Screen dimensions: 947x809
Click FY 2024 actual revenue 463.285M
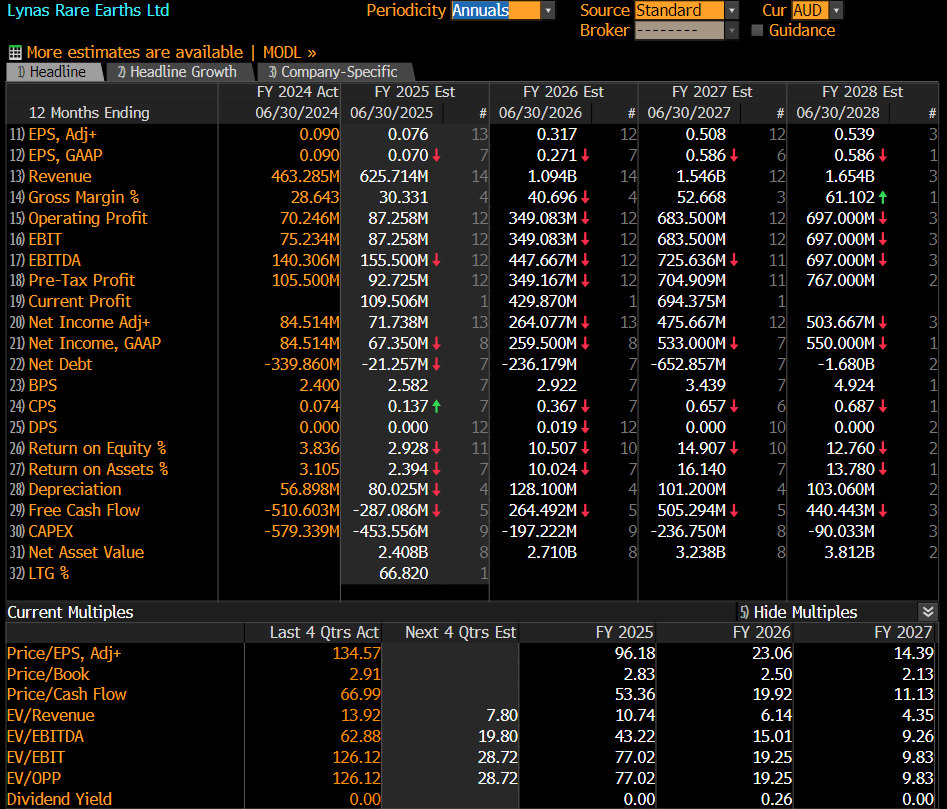click(305, 176)
